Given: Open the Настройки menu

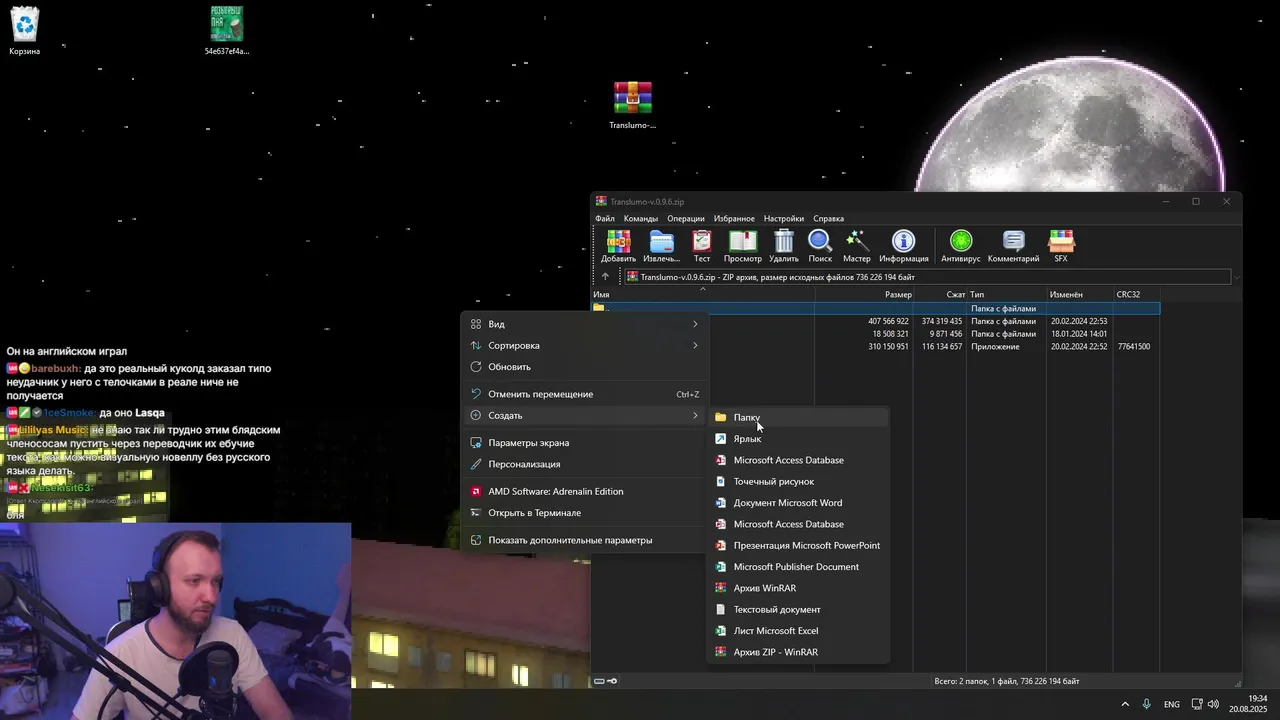Looking at the screenshot, I should 784,218.
